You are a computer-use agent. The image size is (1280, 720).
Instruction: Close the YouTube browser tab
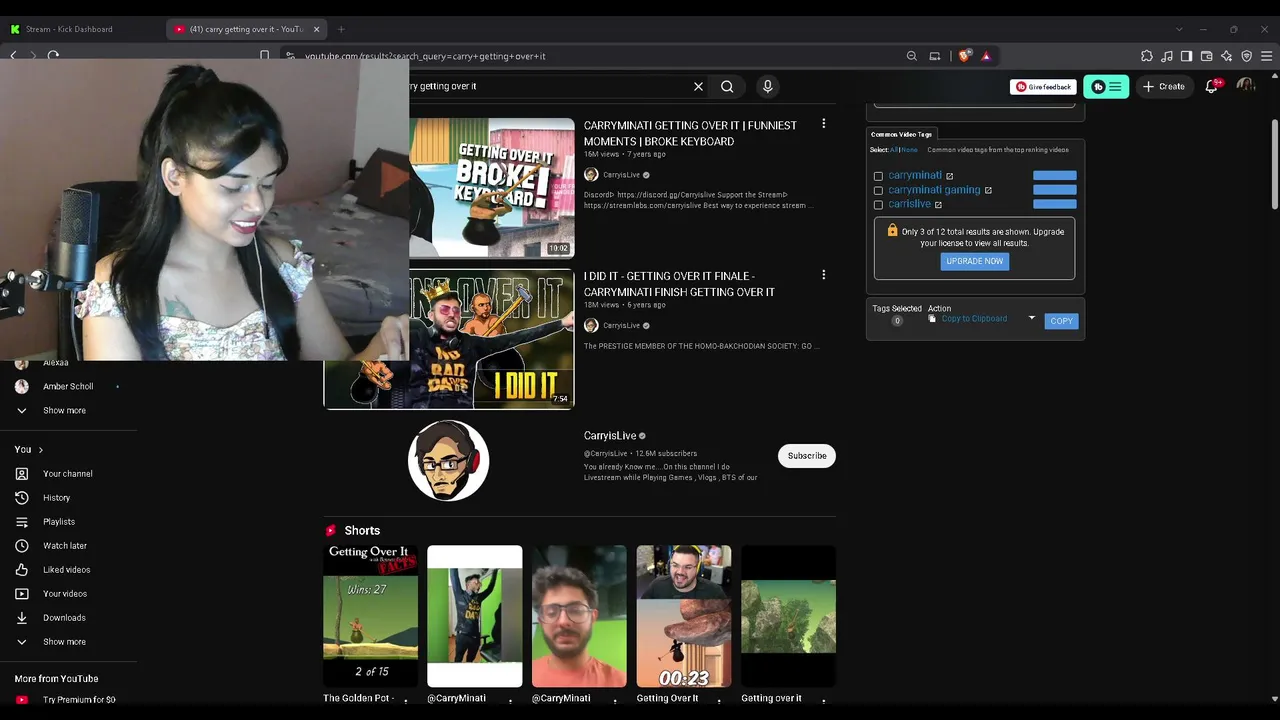317,29
